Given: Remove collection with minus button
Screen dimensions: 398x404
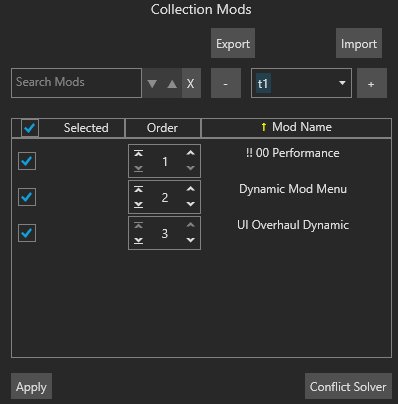Looking at the screenshot, I should pyautogui.click(x=226, y=83).
